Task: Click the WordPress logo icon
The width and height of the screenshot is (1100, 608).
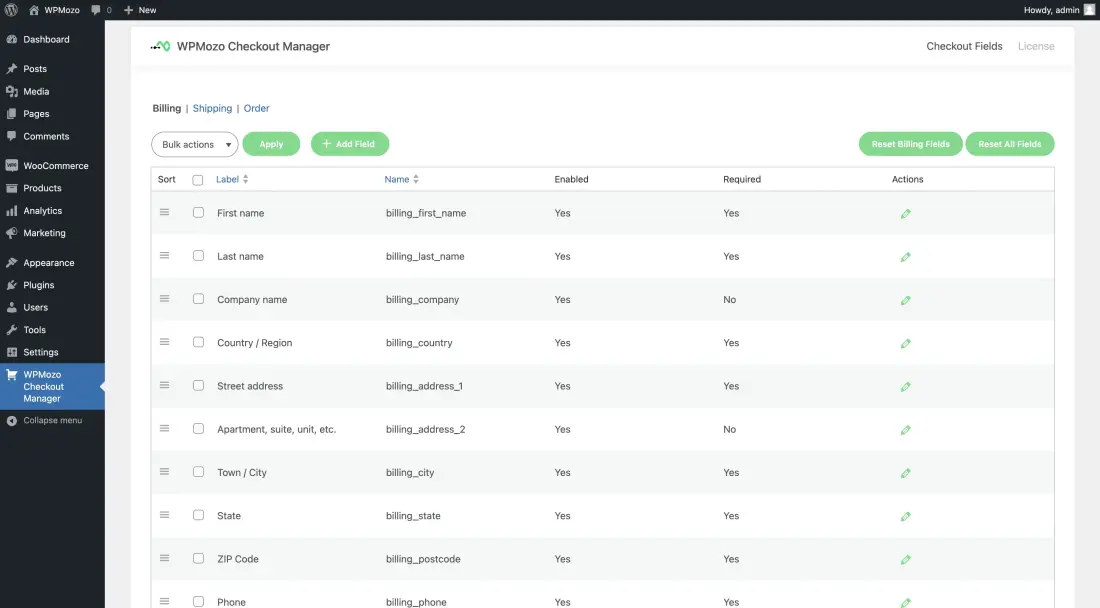Action: [x=11, y=10]
